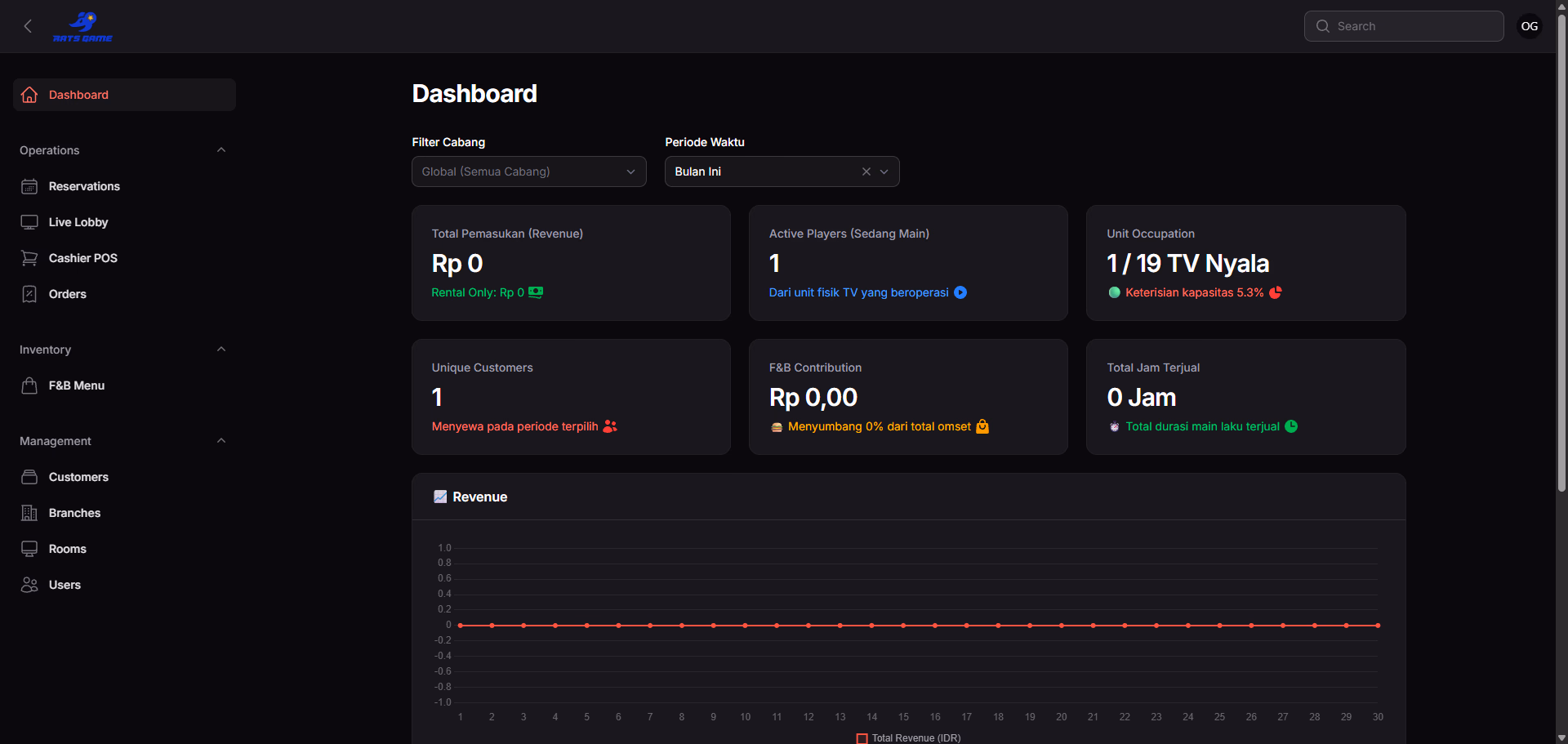Click the chart icon beside Revenue heading
This screenshot has width=1568, height=744.
click(440, 497)
